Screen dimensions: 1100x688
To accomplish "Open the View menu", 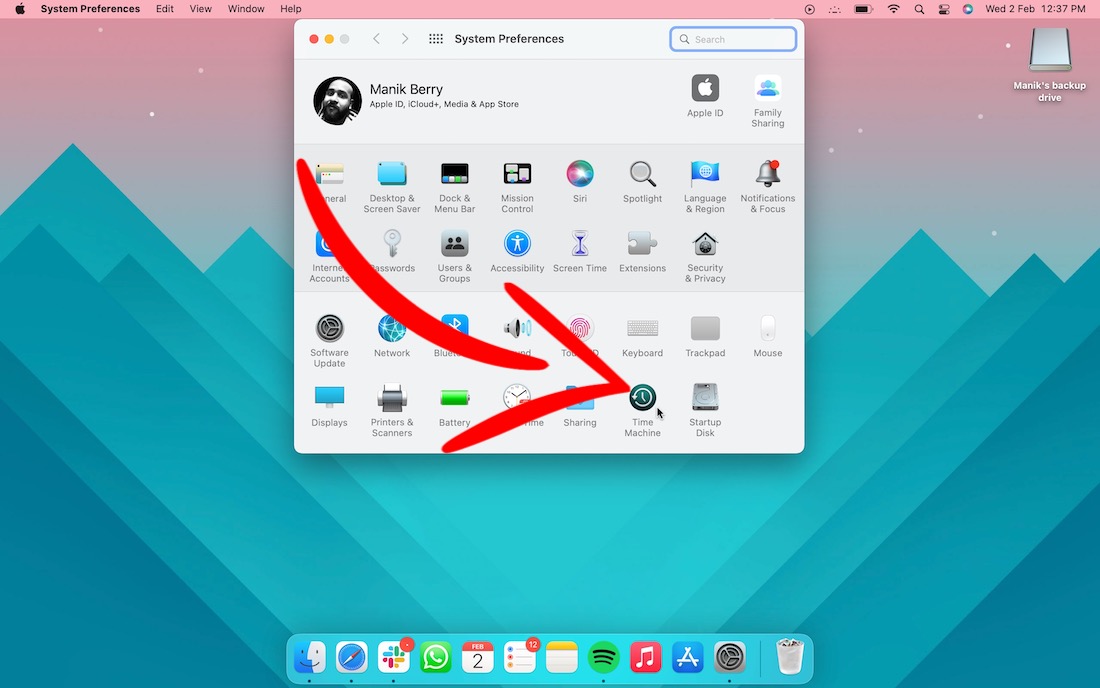I will (200, 9).
